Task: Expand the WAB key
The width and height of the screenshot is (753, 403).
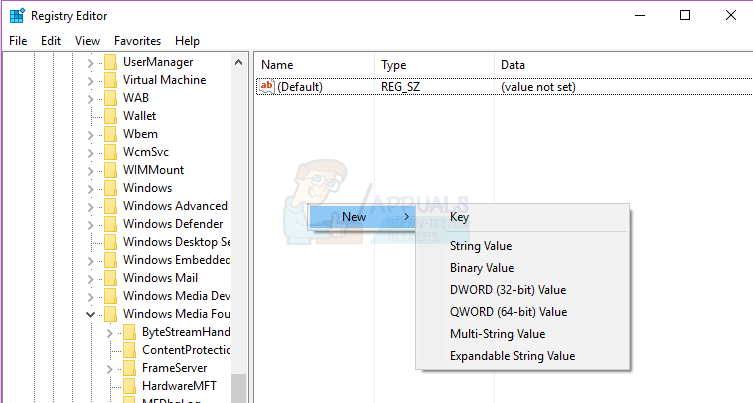Action: (90, 99)
